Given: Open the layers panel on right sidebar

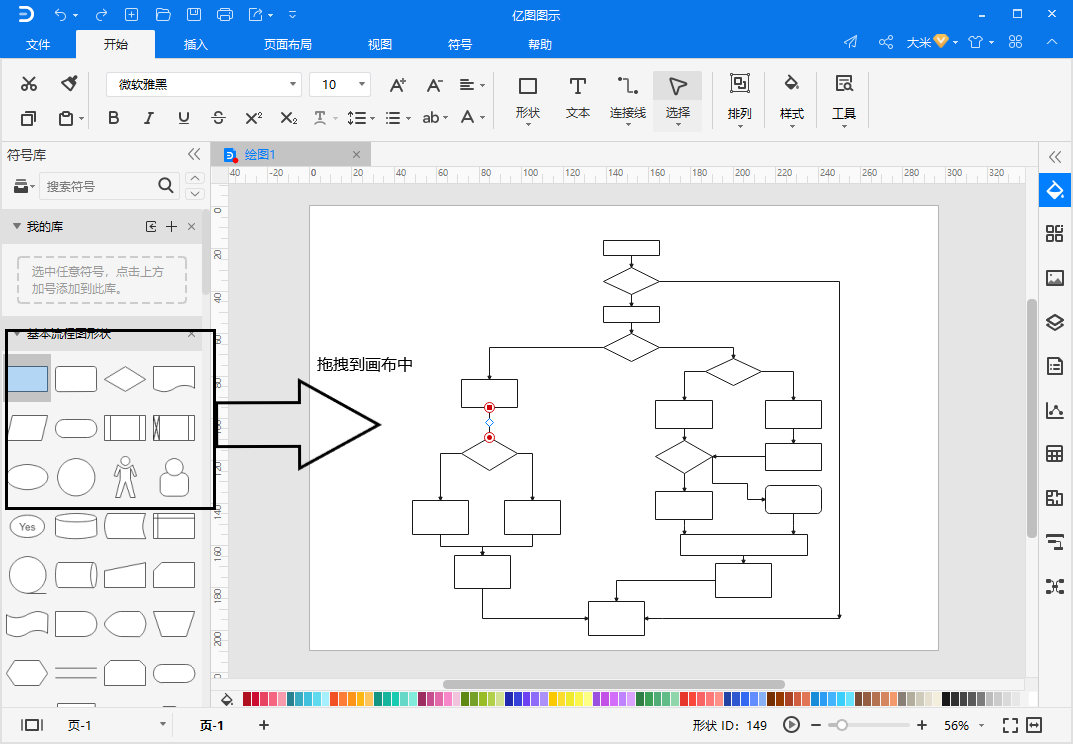Looking at the screenshot, I should coord(1055,322).
